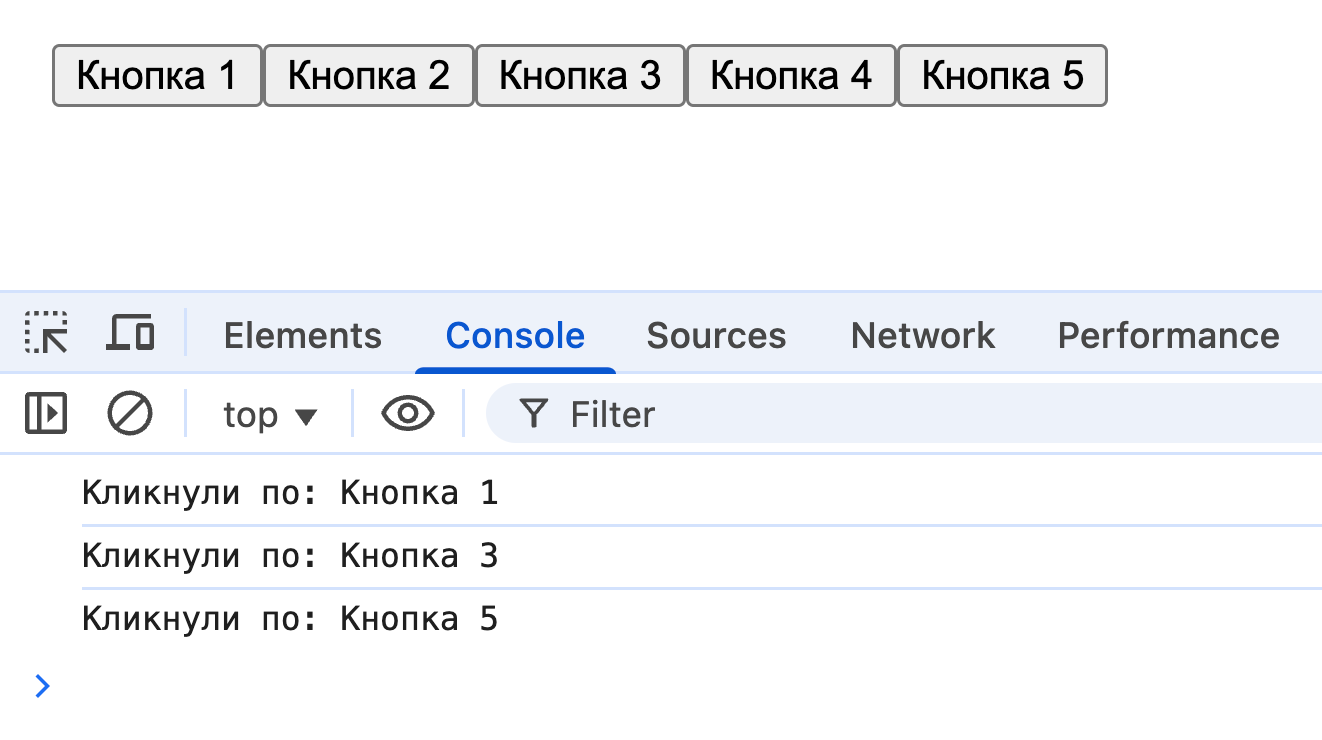Select the 'Кликнули по: Кнопка 5' log line

click(x=290, y=620)
